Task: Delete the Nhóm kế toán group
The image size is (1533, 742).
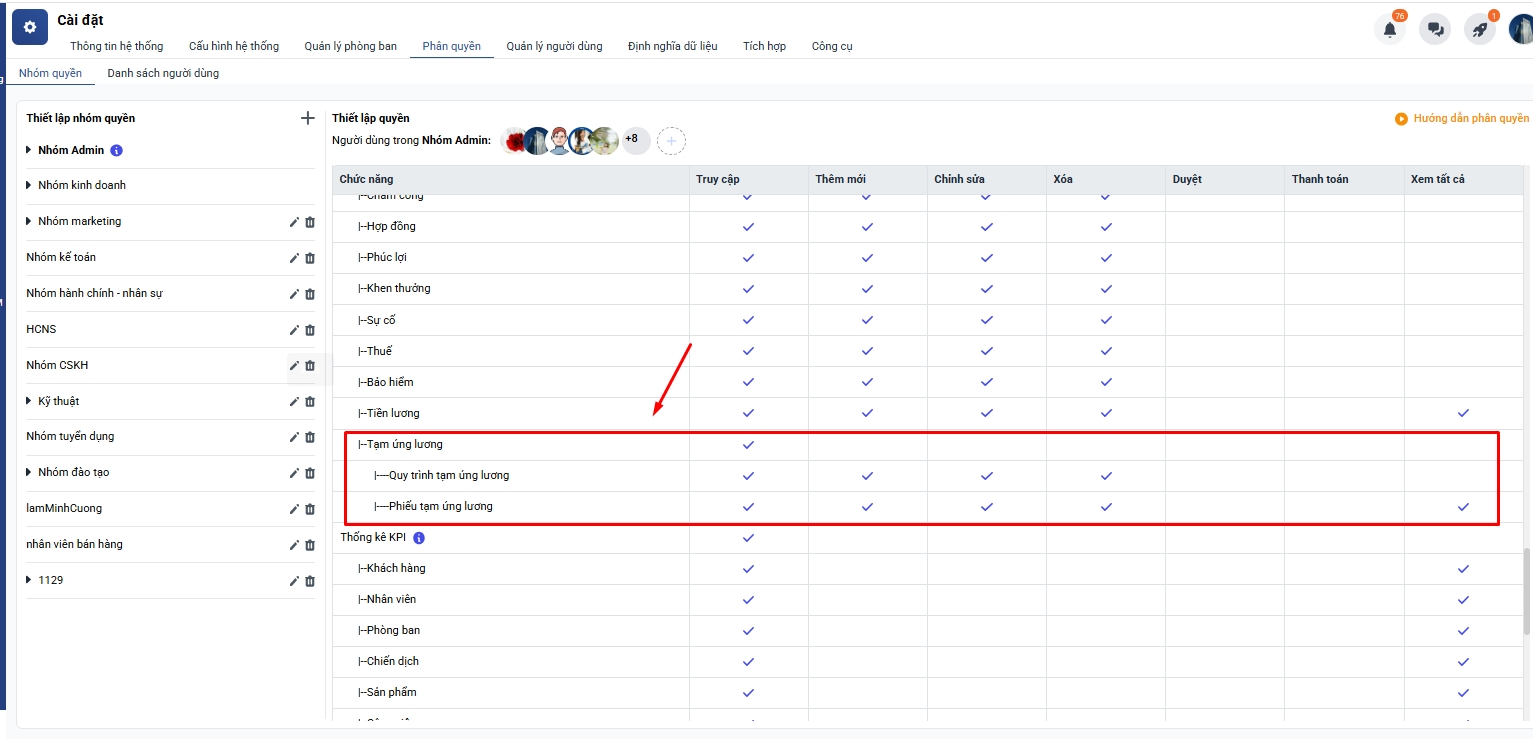Action: tap(310, 258)
